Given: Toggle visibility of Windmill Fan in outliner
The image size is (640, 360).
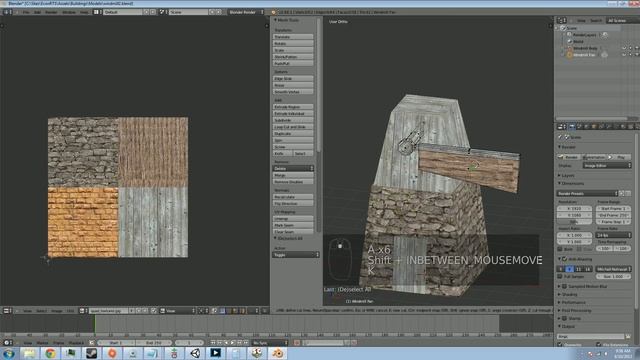Looking at the screenshot, I should (x=624, y=55).
